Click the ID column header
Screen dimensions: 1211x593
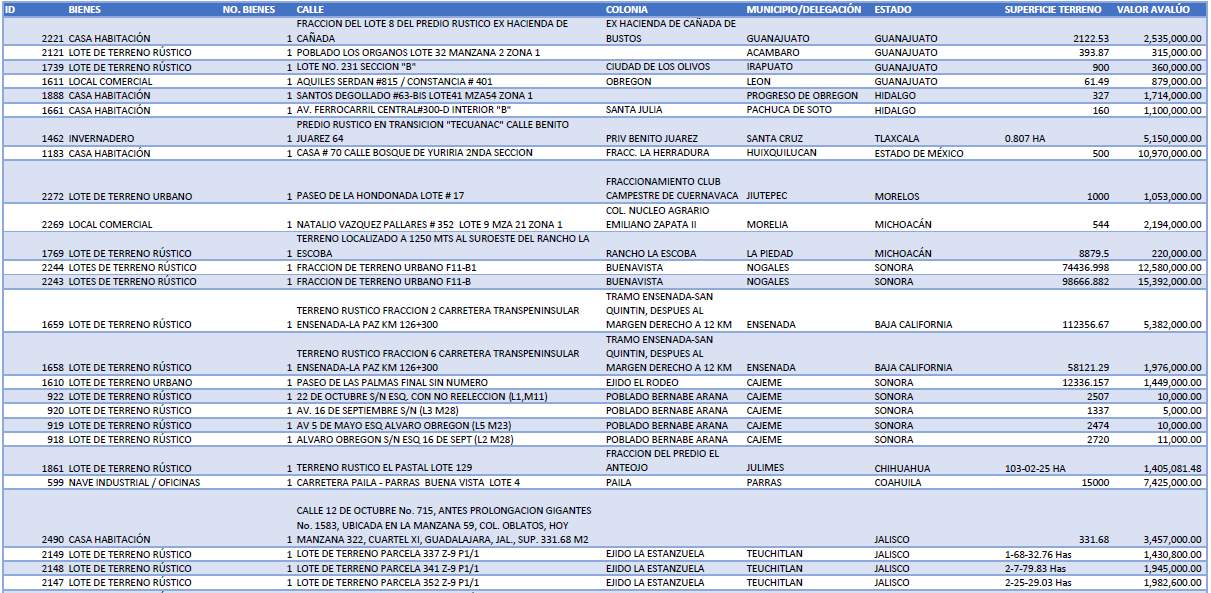pos(11,9)
